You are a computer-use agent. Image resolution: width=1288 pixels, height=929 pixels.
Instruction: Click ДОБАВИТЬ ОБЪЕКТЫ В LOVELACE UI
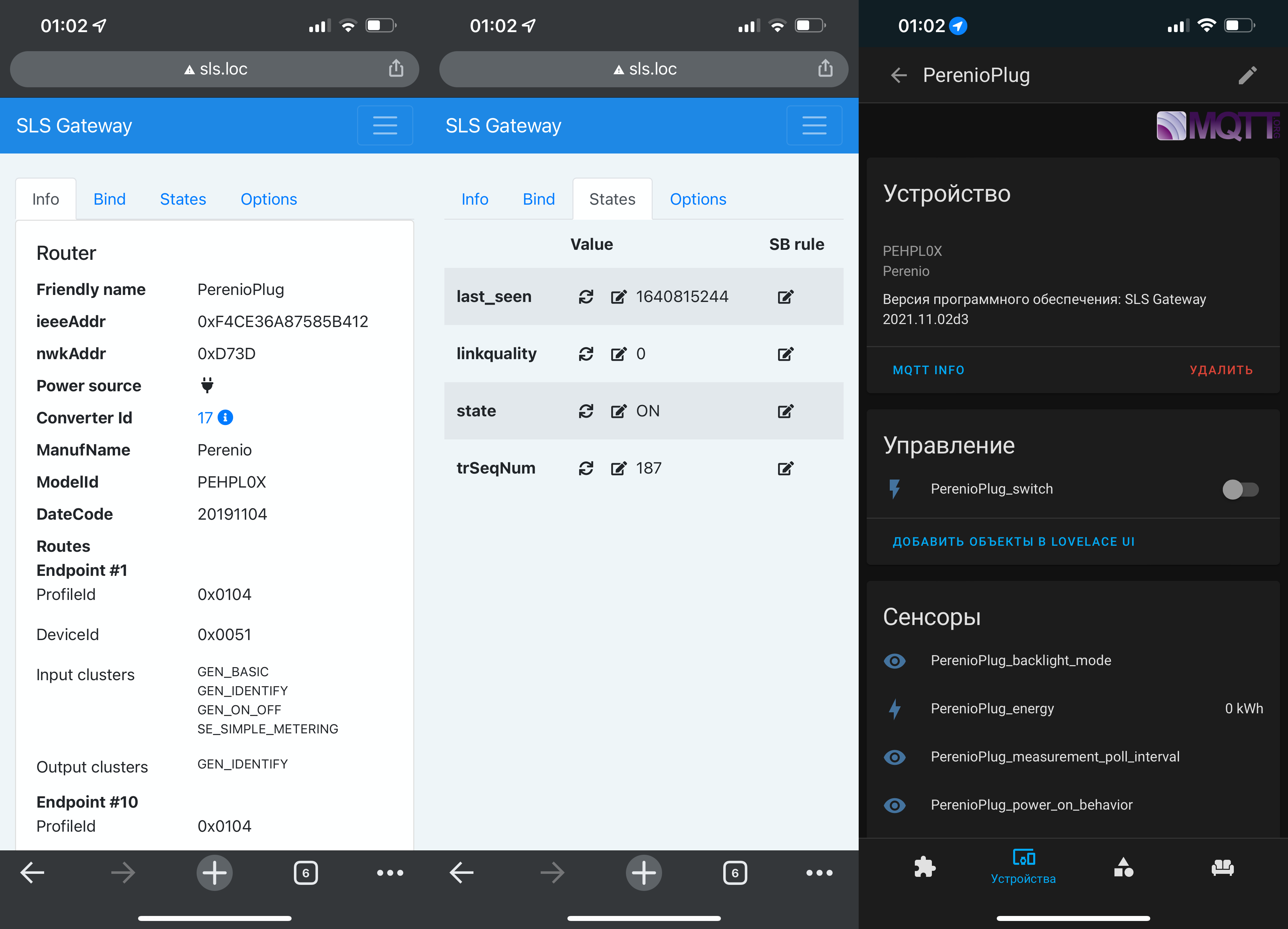click(1014, 541)
